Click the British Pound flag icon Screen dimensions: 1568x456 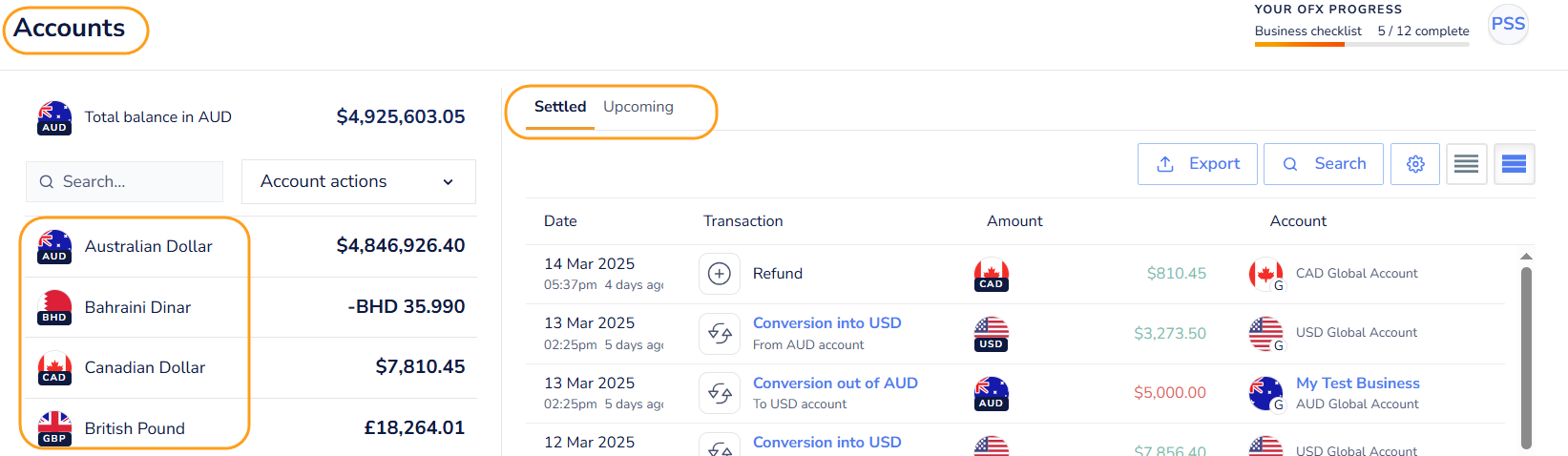click(x=54, y=428)
